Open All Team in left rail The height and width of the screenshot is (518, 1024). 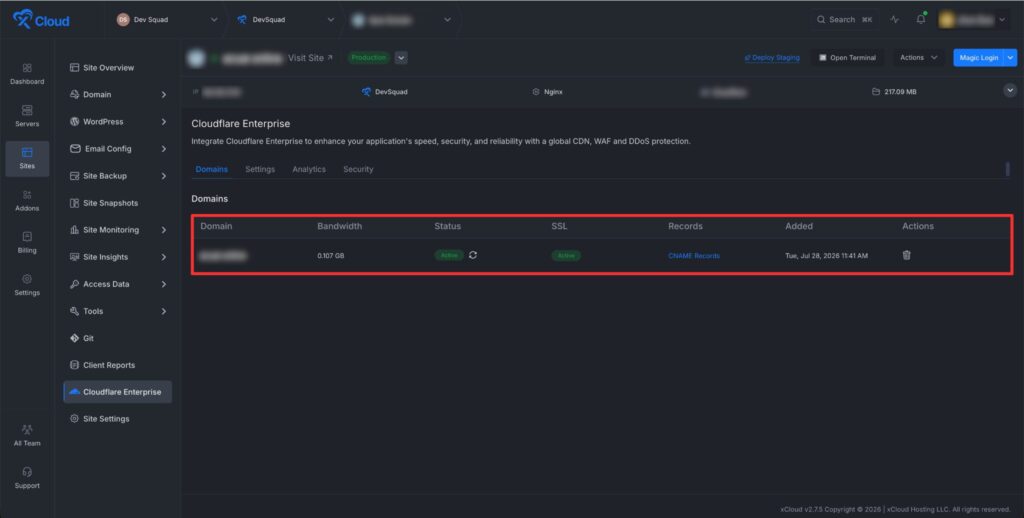27,435
